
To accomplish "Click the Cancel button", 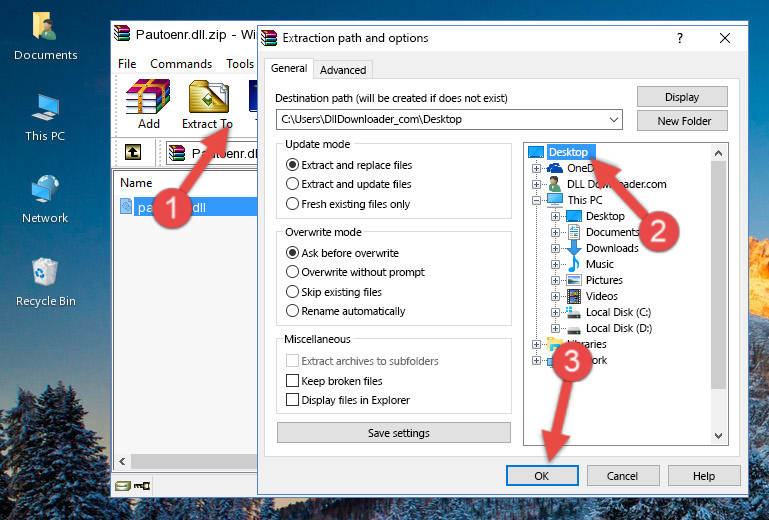I will click(x=623, y=476).
